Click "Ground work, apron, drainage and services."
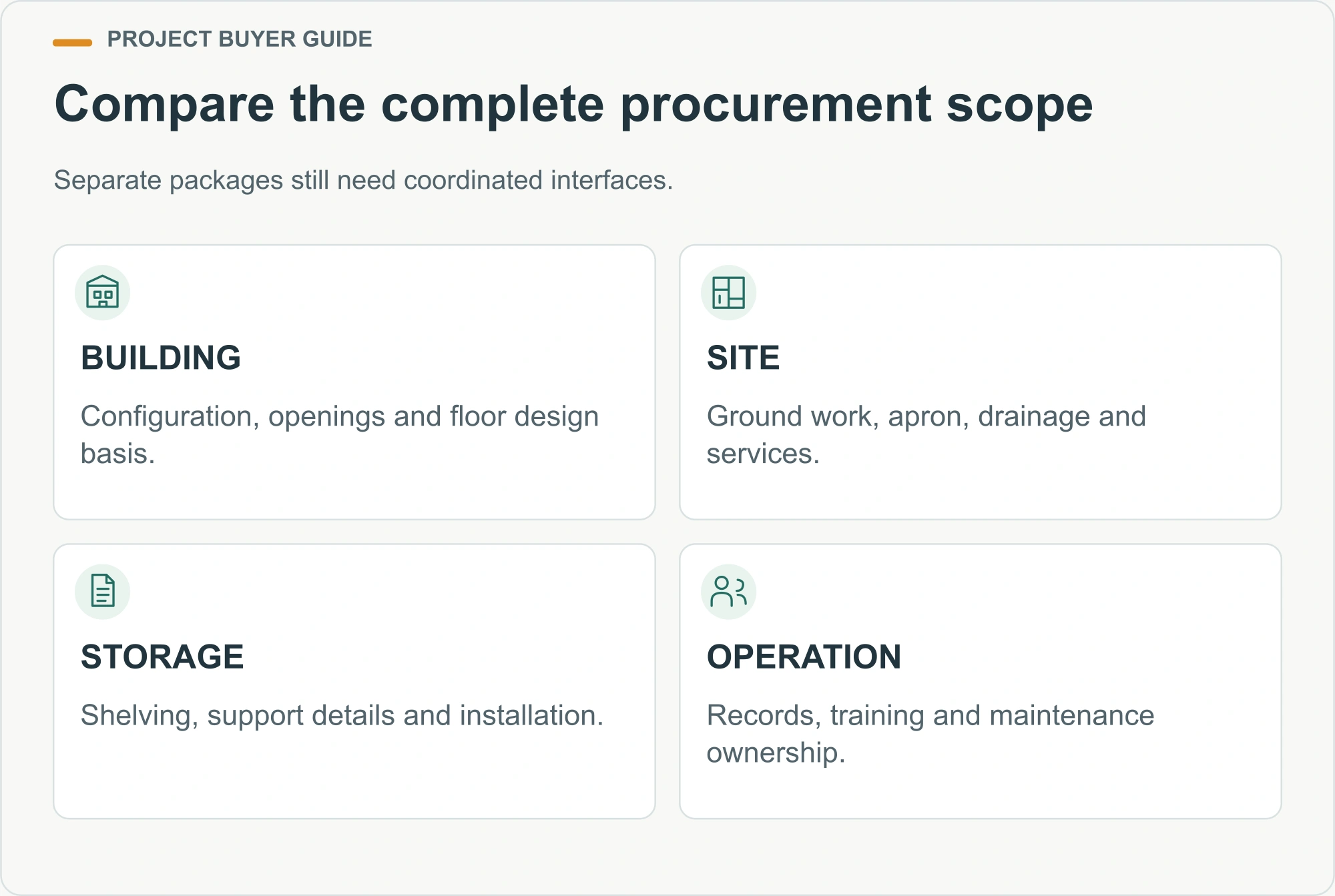This screenshot has height=896, width=1335. click(x=926, y=434)
